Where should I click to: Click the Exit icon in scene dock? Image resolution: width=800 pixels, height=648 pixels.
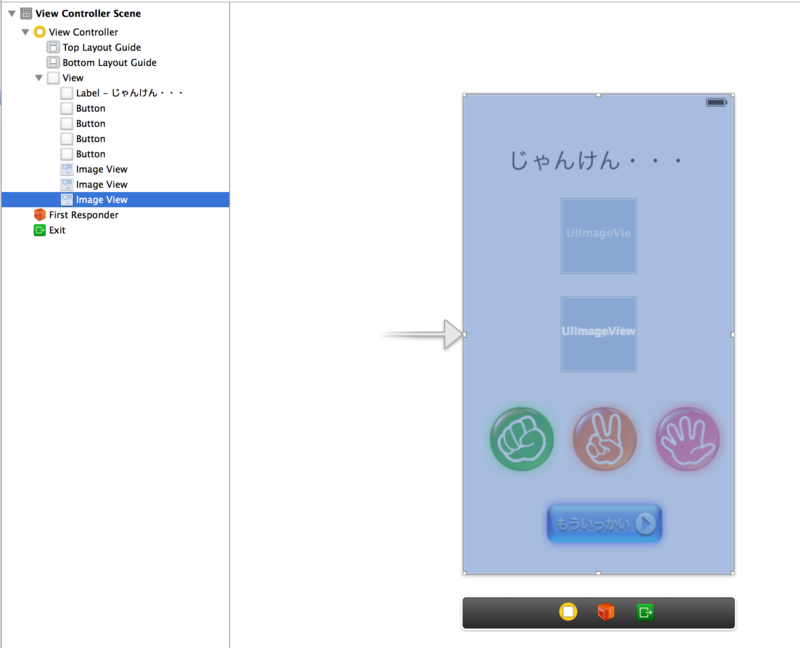pos(645,612)
